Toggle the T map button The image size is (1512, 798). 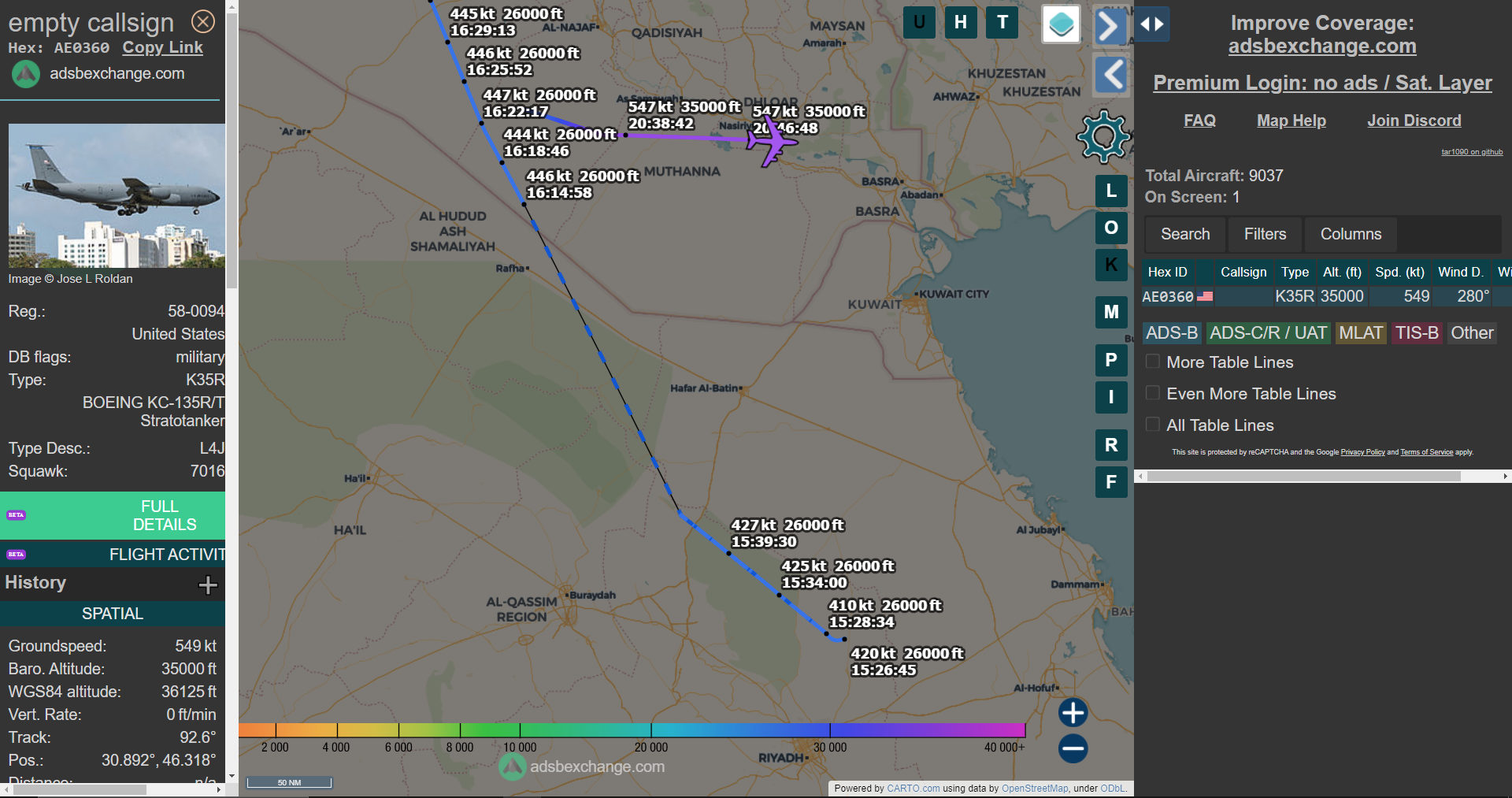point(1002,22)
